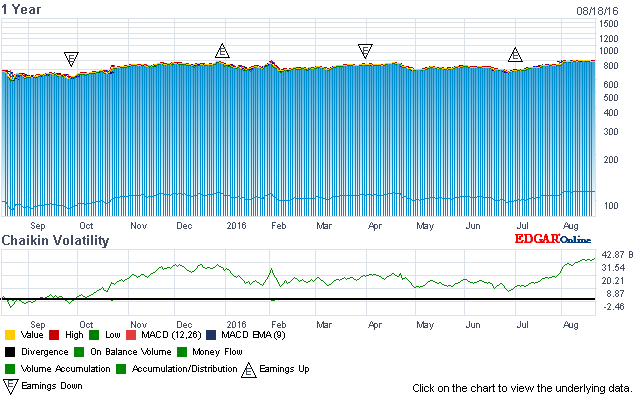Click the 'Volume Accumulation' legend label
The height and width of the screenshot is (395, 635).
[66, 369]
